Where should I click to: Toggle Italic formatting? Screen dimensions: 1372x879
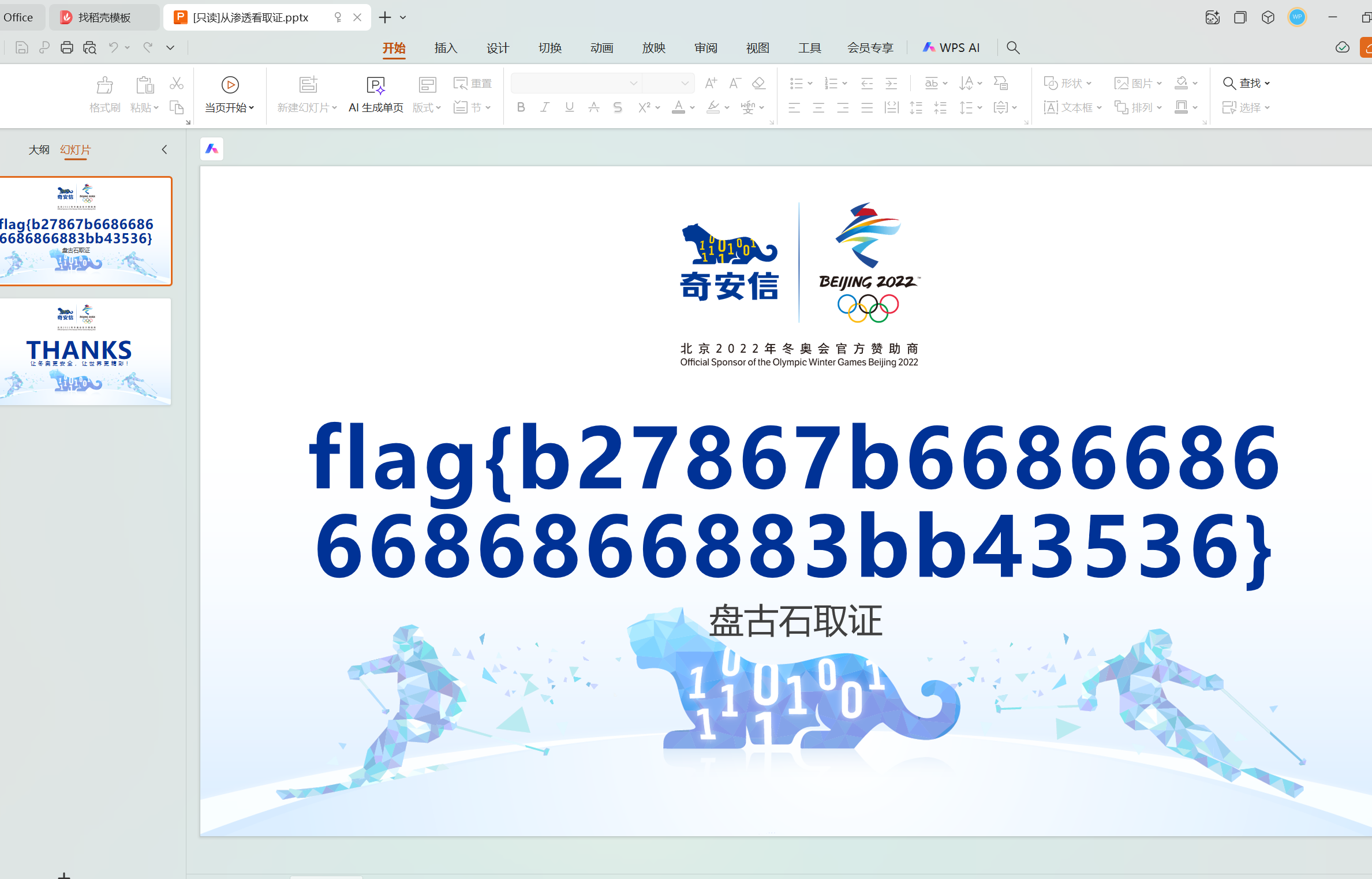point(545,107)
